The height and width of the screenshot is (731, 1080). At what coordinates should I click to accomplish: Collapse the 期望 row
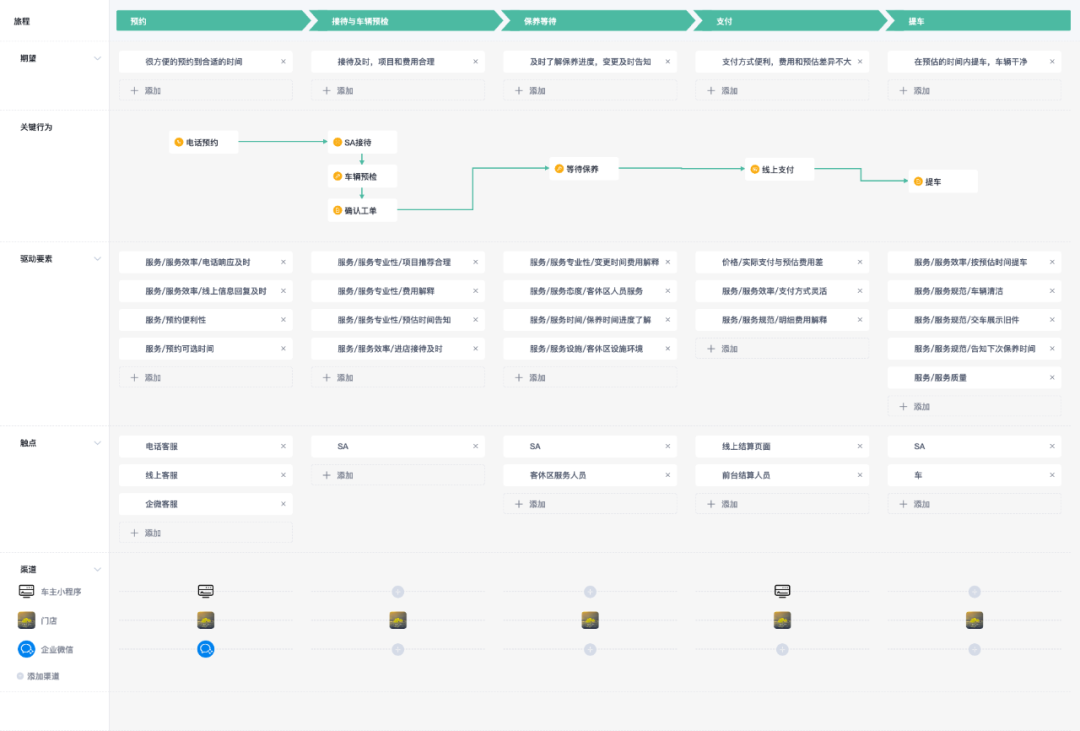[x=97, y=58]
